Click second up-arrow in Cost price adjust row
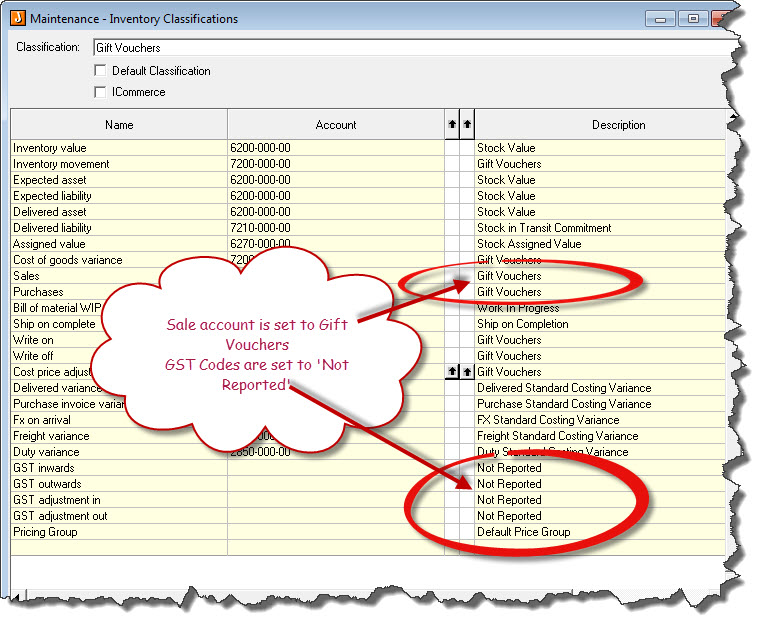The image size is (767, 631). 467,372
